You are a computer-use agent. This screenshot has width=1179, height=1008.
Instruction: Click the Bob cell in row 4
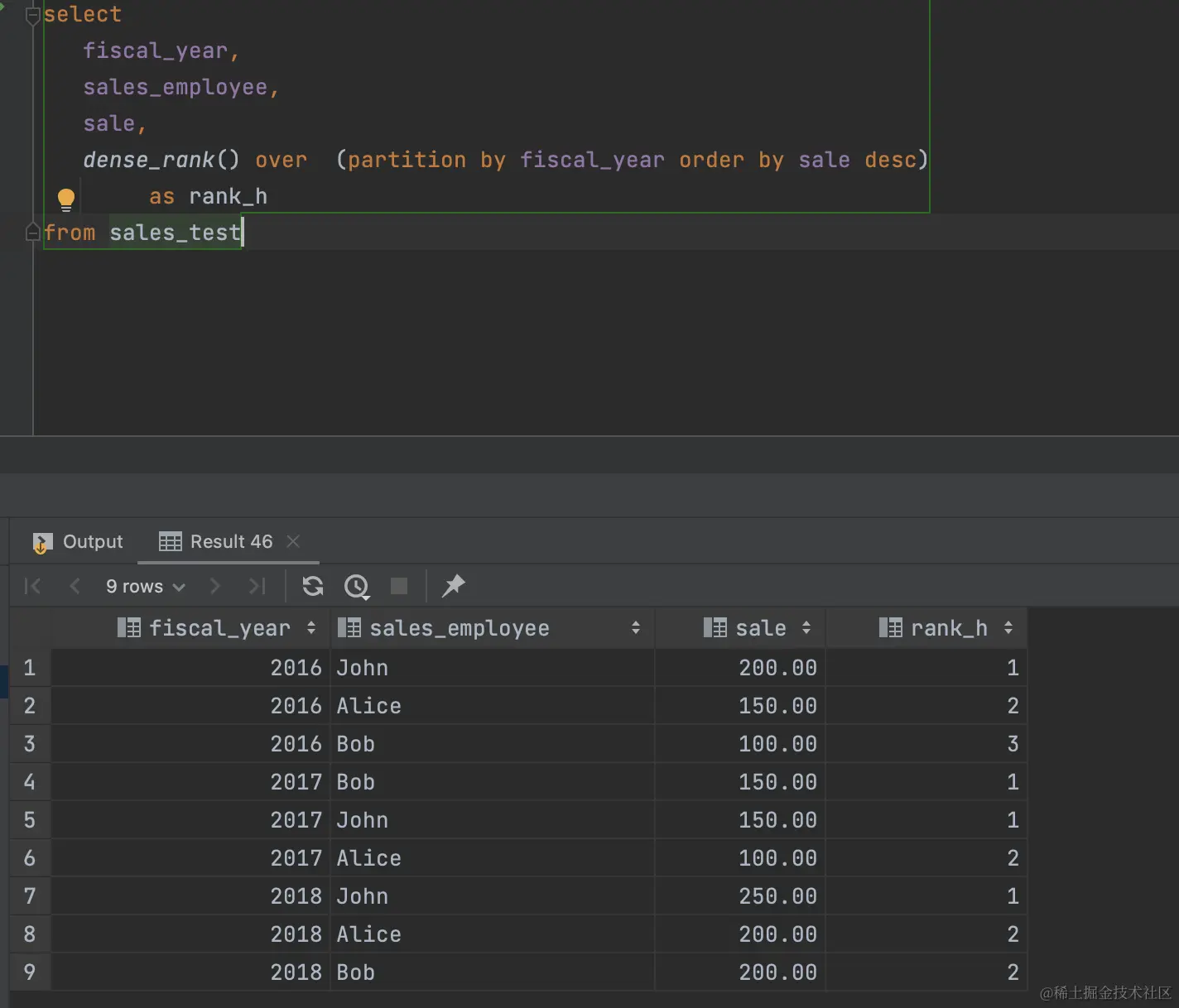pyautogui.click(x=493, y=782)
